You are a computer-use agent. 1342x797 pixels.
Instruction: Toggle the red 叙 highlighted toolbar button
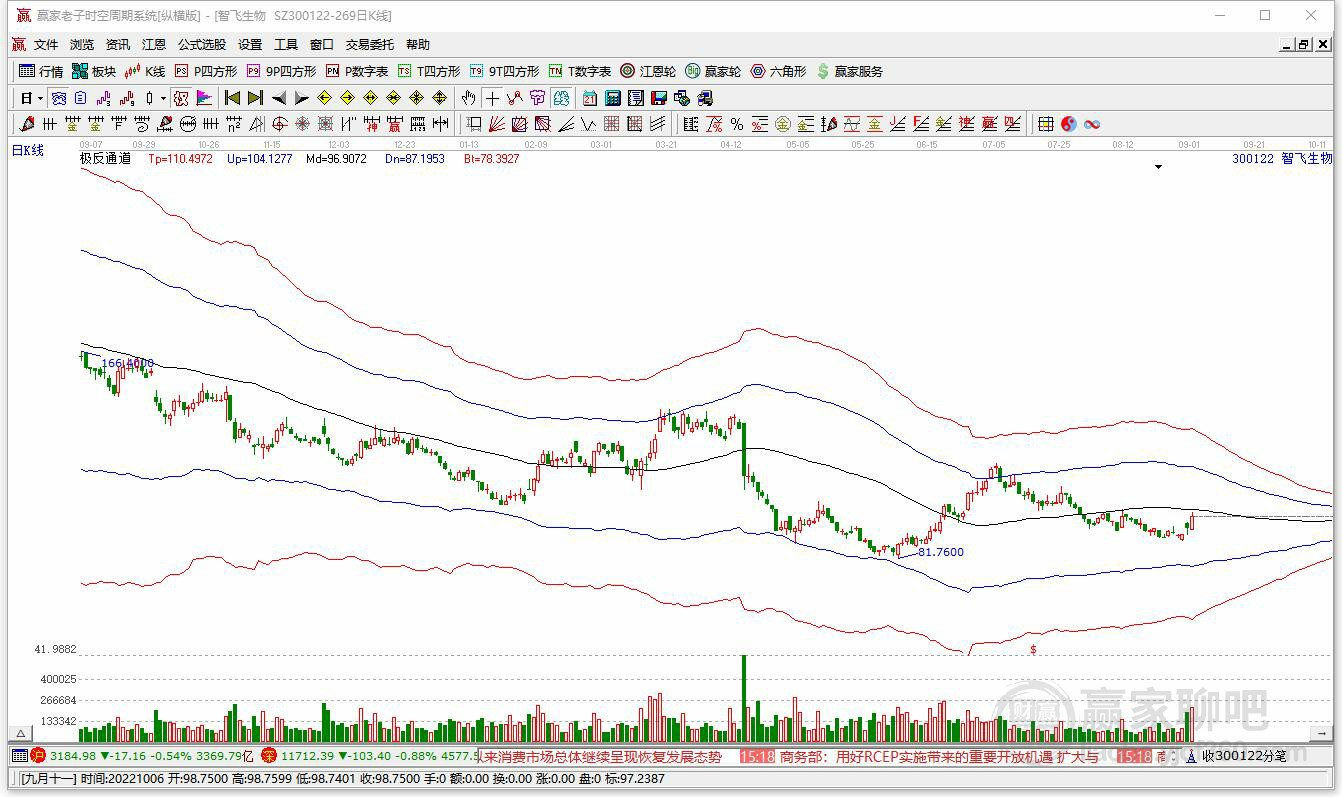(181, 98)
